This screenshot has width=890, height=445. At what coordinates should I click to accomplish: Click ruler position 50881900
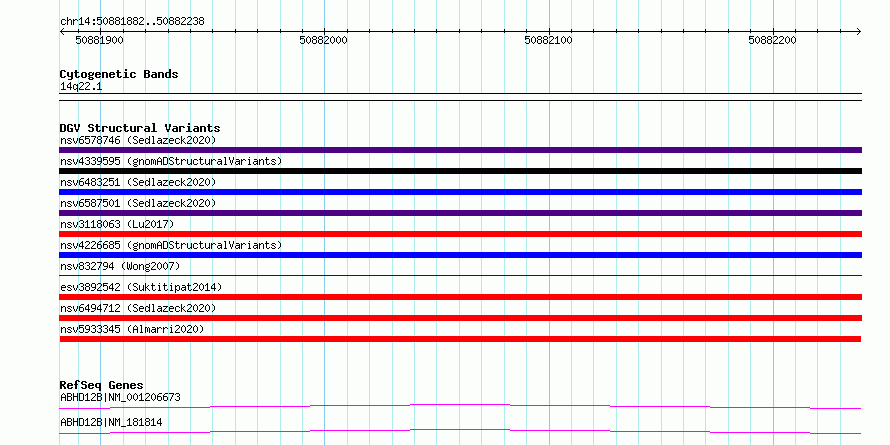point(99,40)
